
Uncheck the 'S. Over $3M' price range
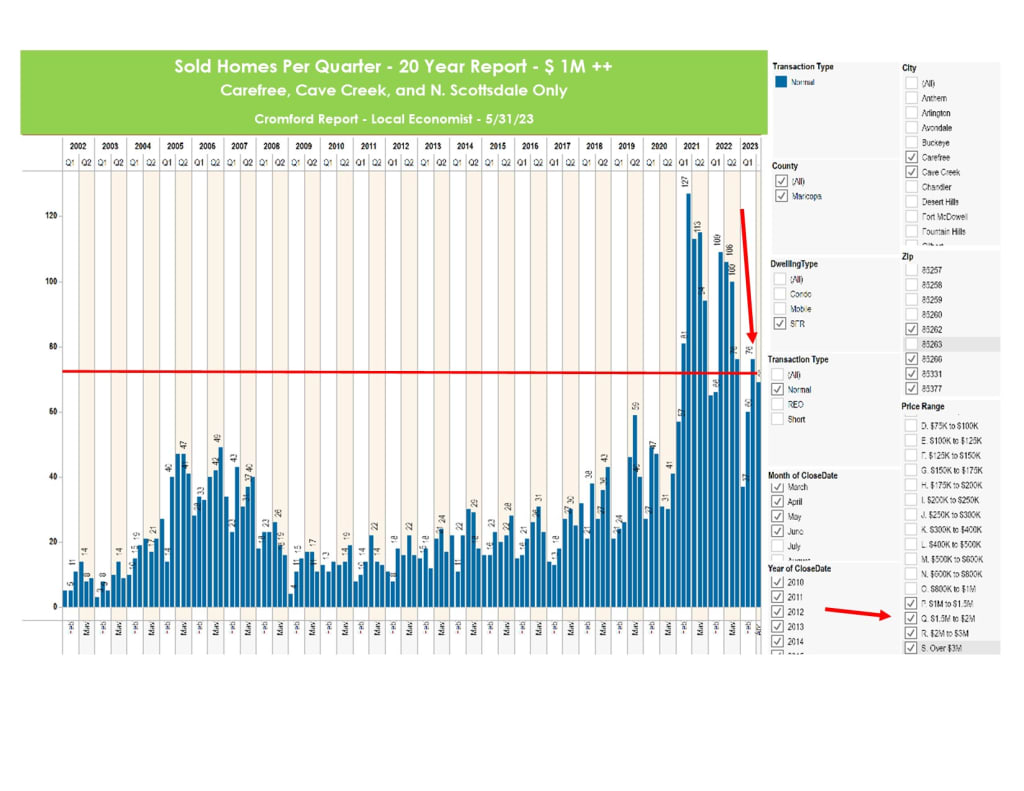click(909, 648)
